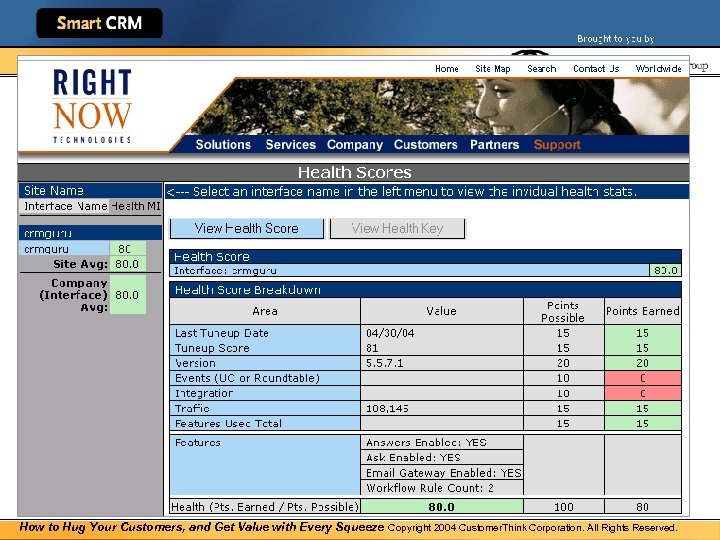Click the Points Earned column header
720x540 pixels.
coord(643,311)
